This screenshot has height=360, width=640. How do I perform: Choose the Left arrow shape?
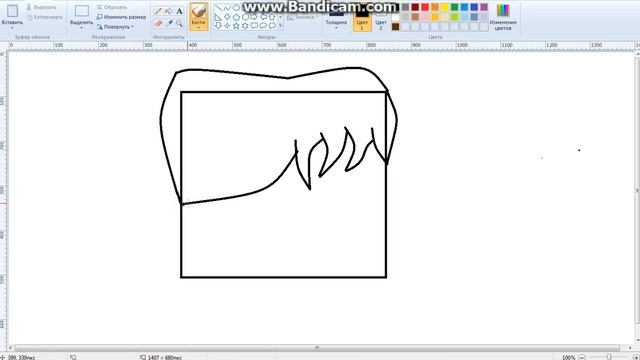(263, 17)
